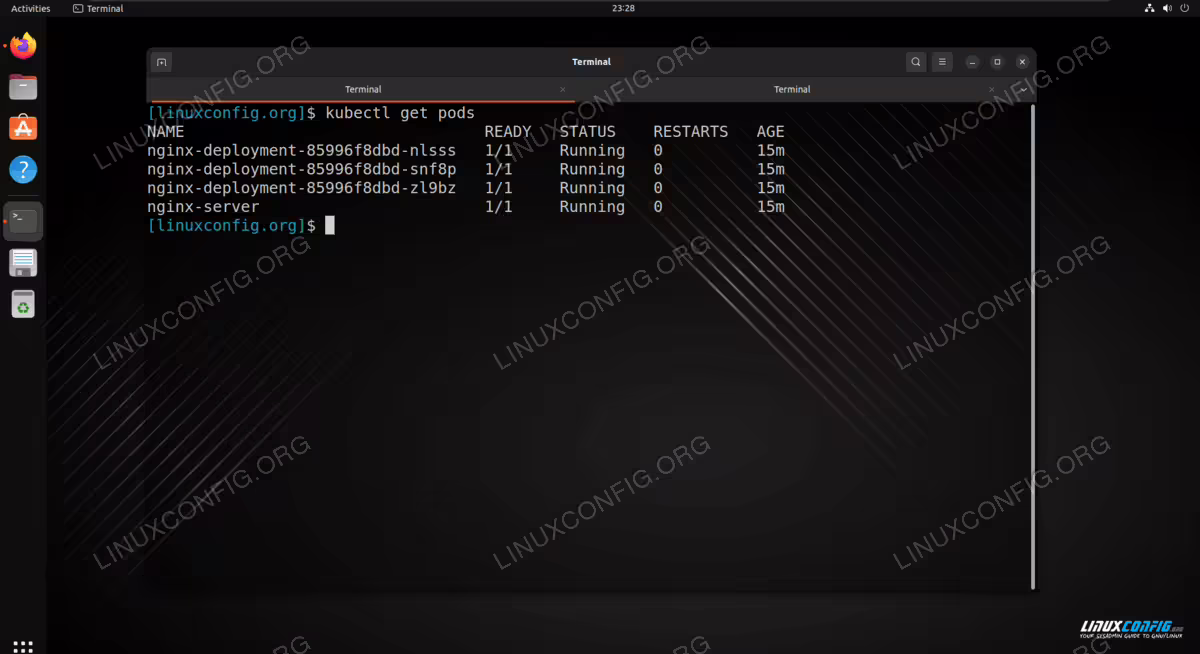Image resolution: width=1200 pixels, height=654 pixels.
Task: Click the Terminal window title
Action: click(591, 62)
